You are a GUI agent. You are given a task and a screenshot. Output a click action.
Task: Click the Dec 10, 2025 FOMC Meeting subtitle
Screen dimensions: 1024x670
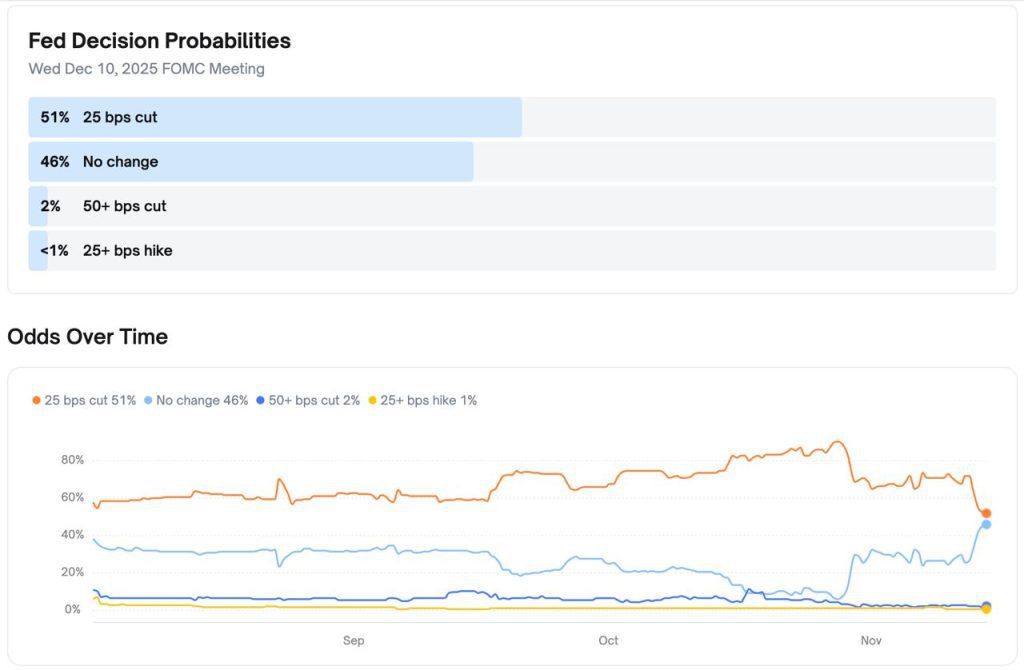[146, 69]
